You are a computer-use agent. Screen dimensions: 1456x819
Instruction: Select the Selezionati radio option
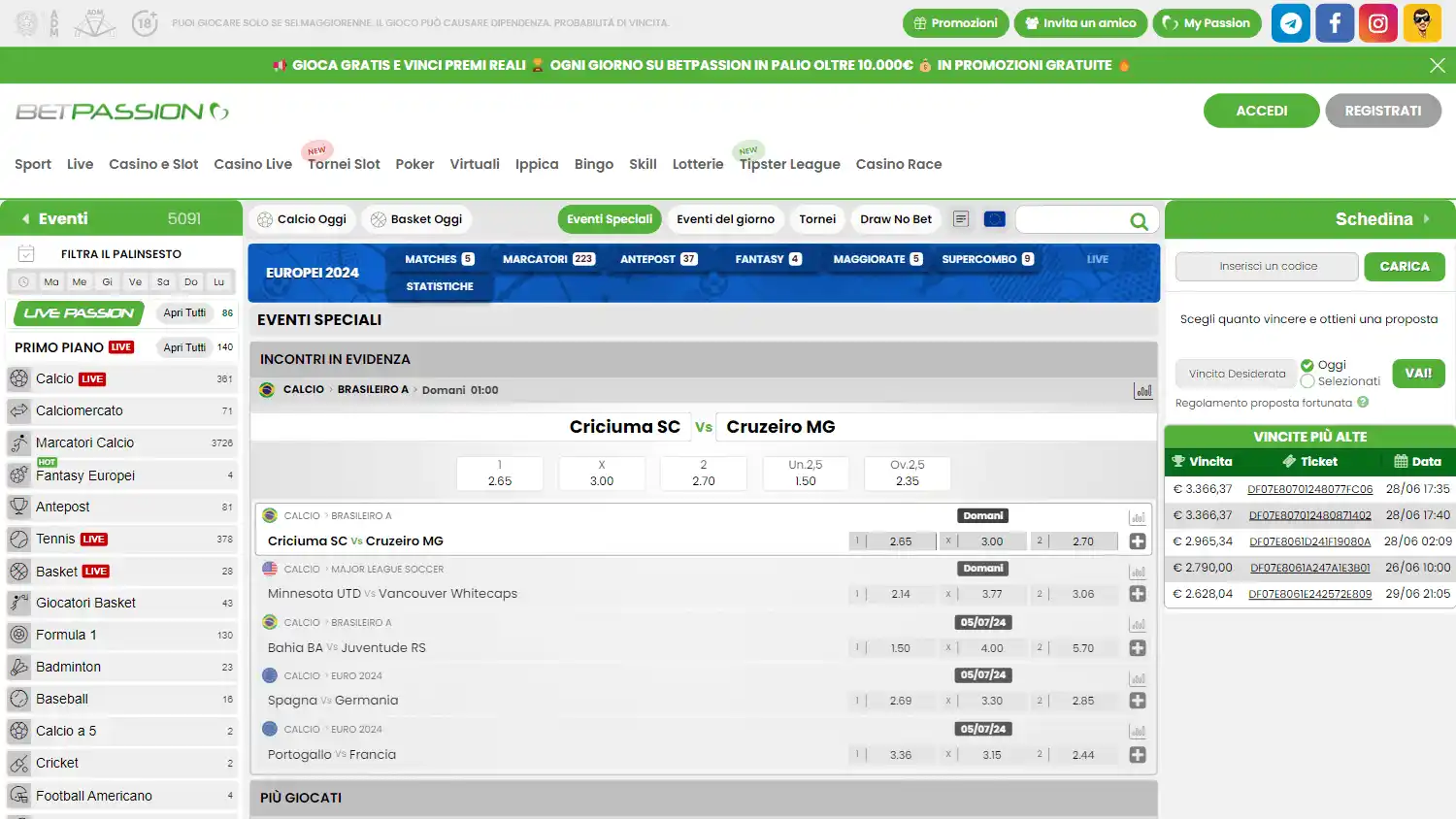coord(1307,381)
